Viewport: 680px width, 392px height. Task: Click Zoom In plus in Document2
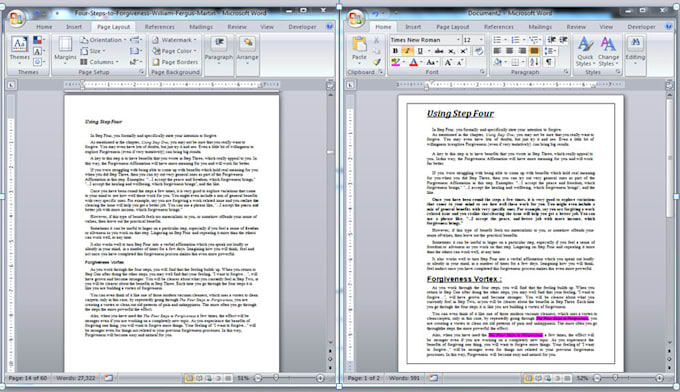pyautogui.click(x=659, y=378)
